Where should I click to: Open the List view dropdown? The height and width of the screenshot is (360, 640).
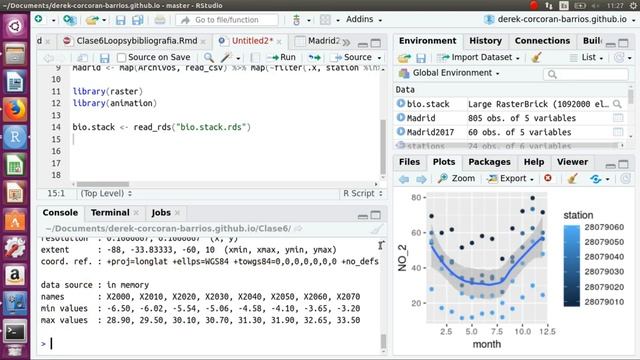[587, 58]
